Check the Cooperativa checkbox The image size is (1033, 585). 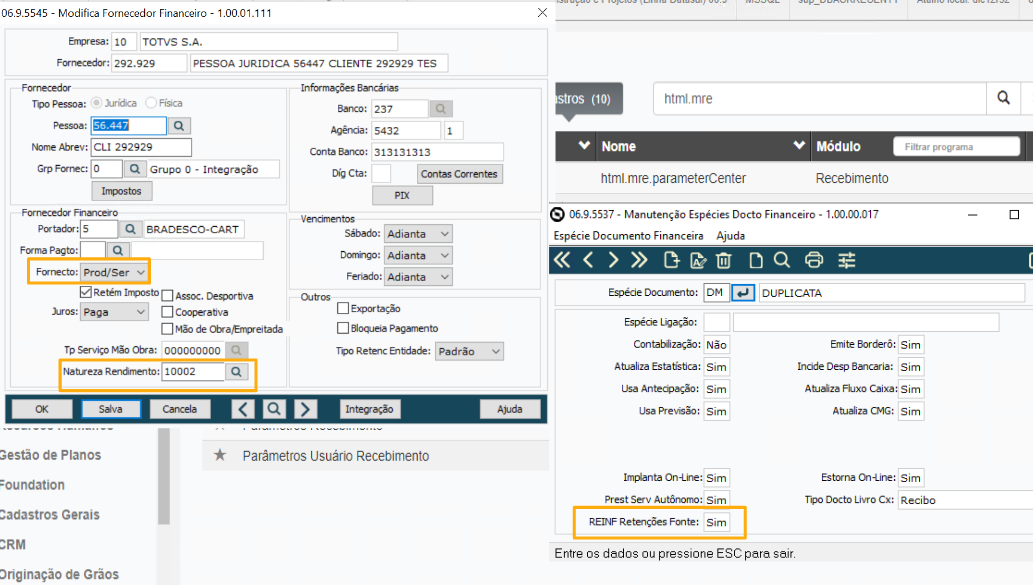pos(167,312)
